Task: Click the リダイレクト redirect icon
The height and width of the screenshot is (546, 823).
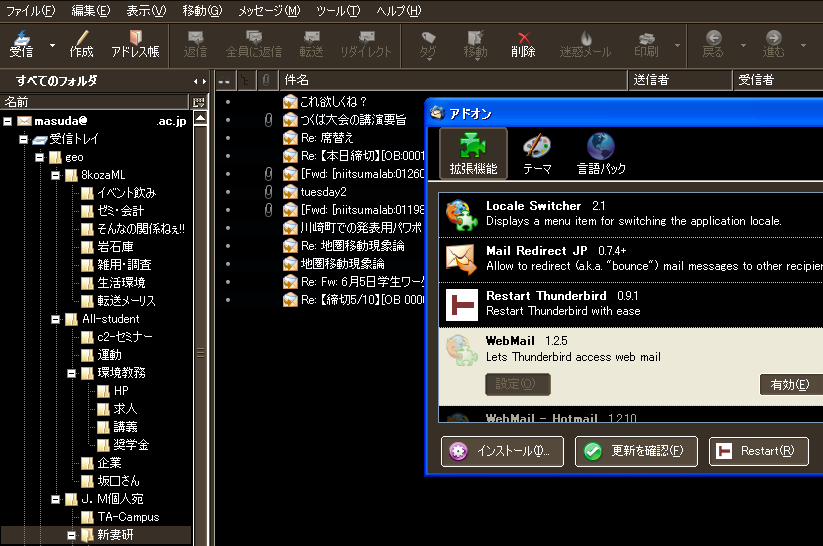Action: [366, 44]
